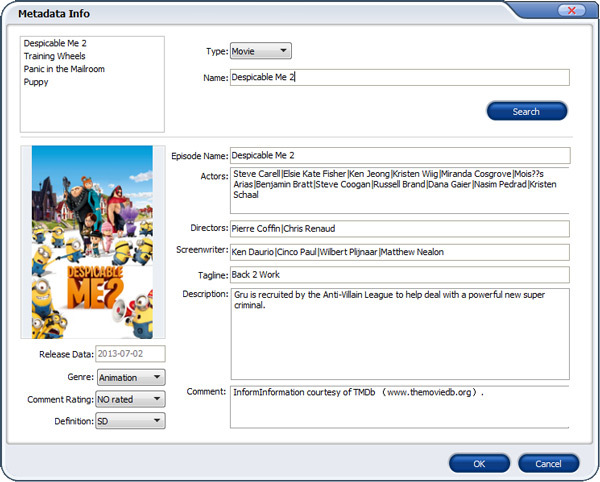600x482 pixels.
Task: Select Training Wheels in results list
Action: coord(54,57)
